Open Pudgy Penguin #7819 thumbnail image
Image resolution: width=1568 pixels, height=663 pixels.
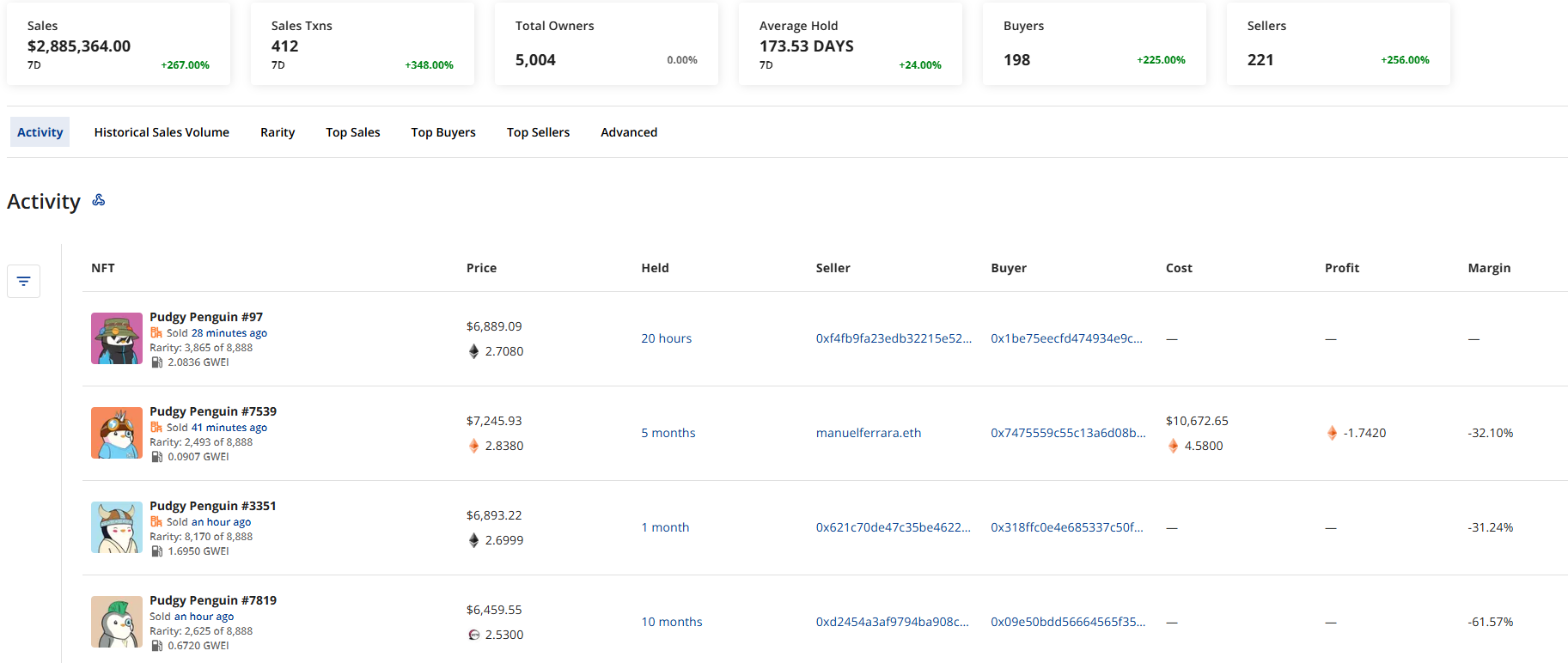click(117, 622)
